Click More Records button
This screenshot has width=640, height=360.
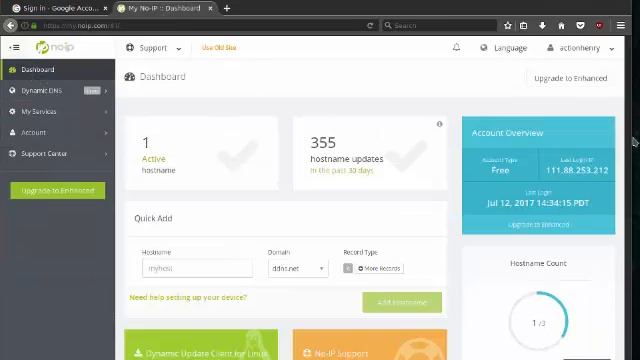[379, 269]
